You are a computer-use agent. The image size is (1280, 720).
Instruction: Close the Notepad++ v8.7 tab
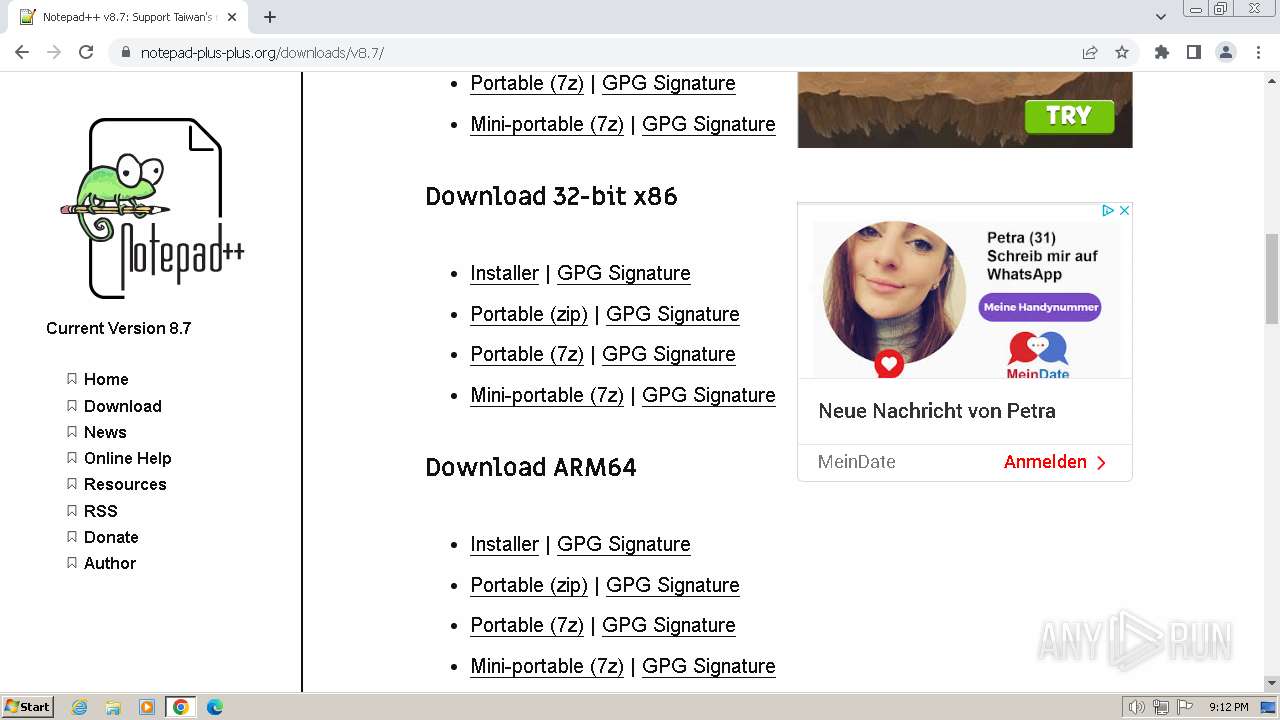(232, 17)
